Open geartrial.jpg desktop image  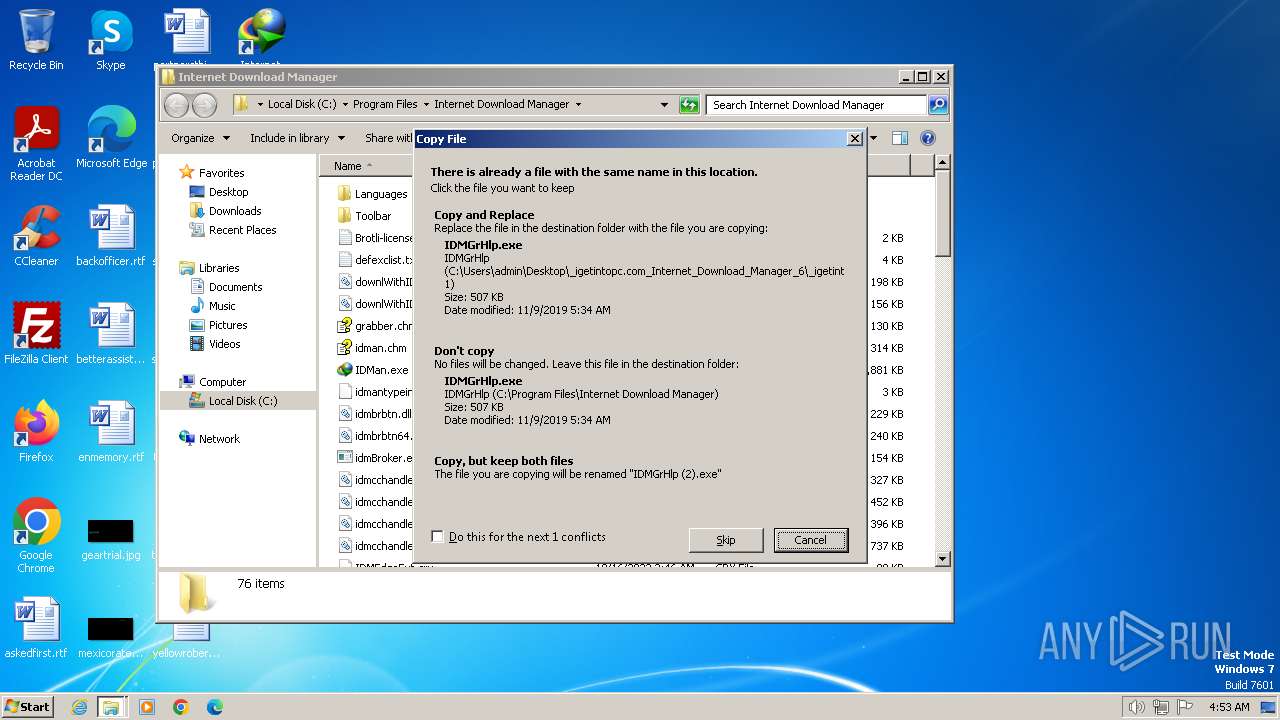coord(111,540)
